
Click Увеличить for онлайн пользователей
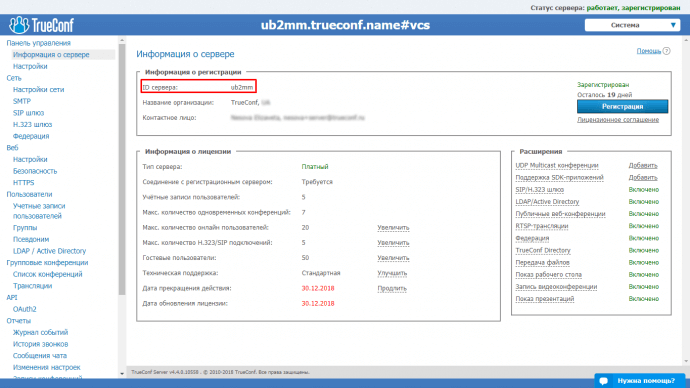pos(393,227)
